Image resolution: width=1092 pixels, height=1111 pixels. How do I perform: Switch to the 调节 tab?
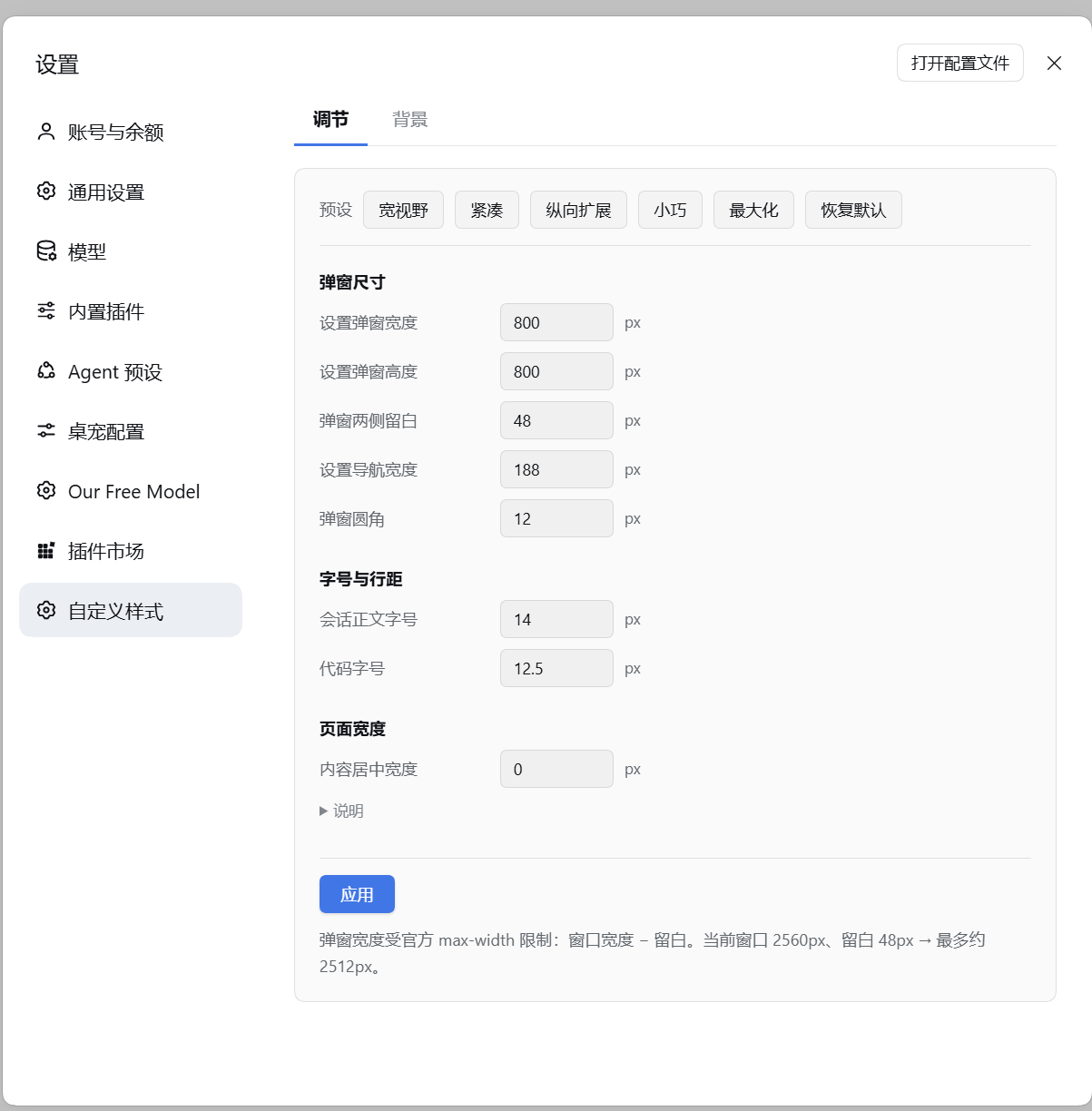[330, 120]
